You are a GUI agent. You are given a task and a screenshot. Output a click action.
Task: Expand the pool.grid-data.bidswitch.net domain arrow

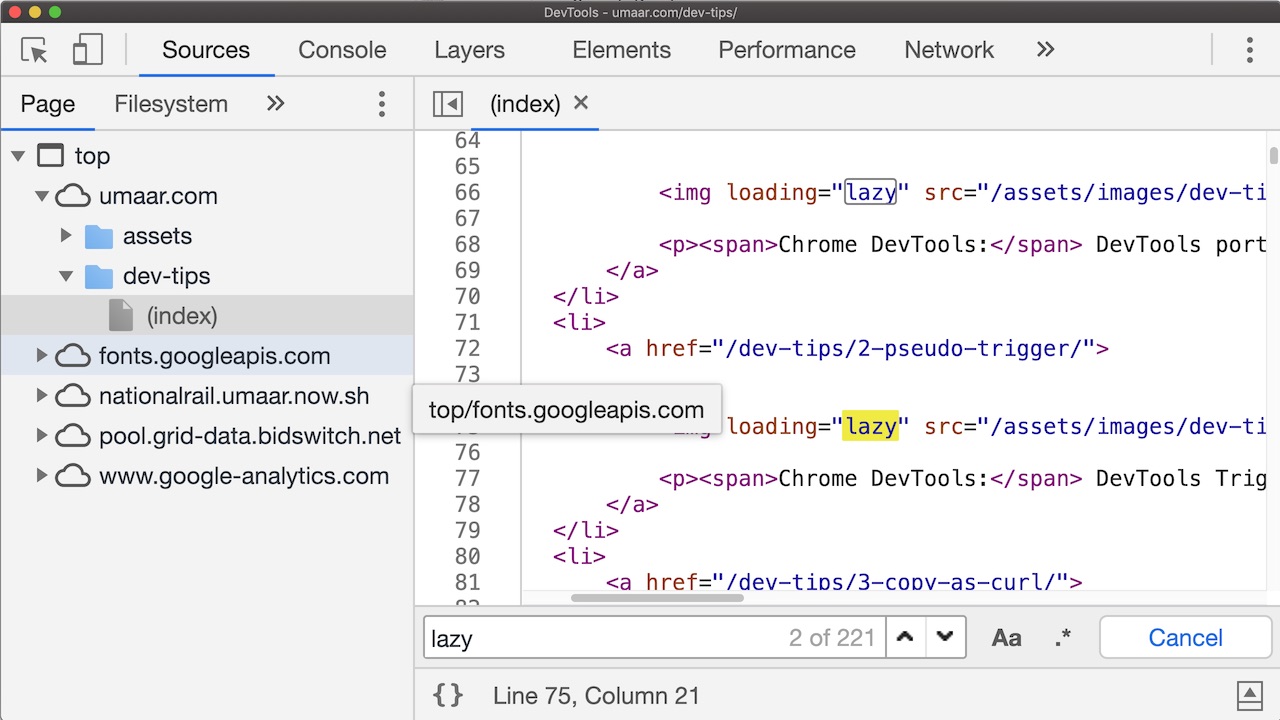point(42,435)
